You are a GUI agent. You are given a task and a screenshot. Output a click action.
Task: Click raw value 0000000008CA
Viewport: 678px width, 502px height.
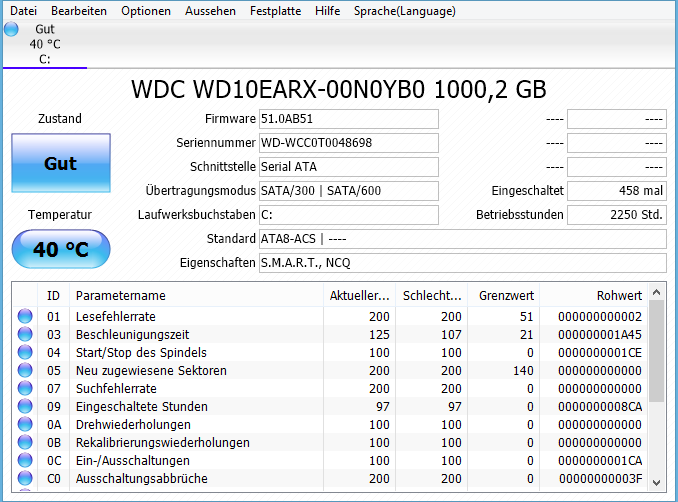coord(600,406)
